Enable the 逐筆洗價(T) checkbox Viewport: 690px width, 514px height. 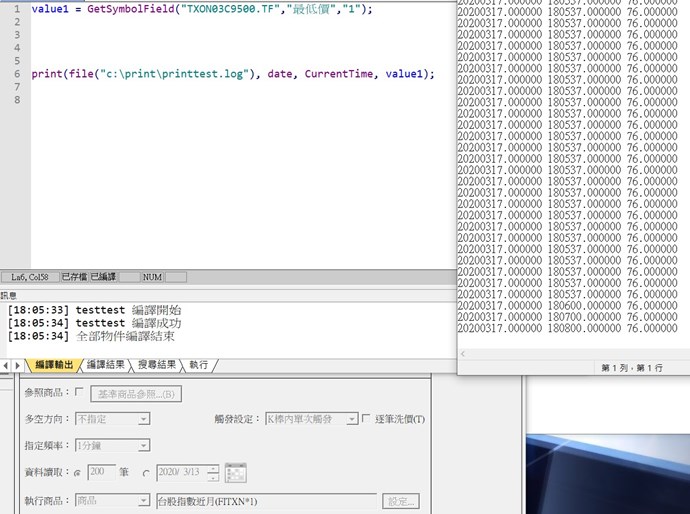(366, 419)
